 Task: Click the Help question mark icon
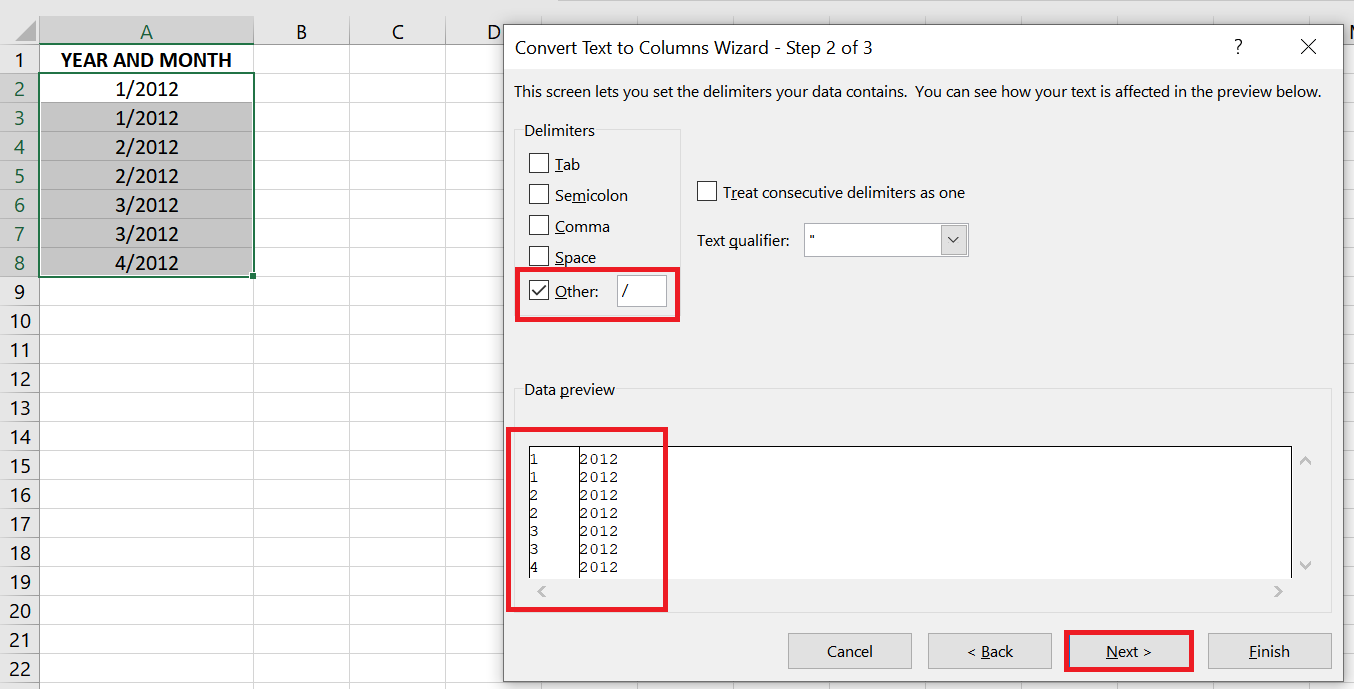[x=1238, y=47]
